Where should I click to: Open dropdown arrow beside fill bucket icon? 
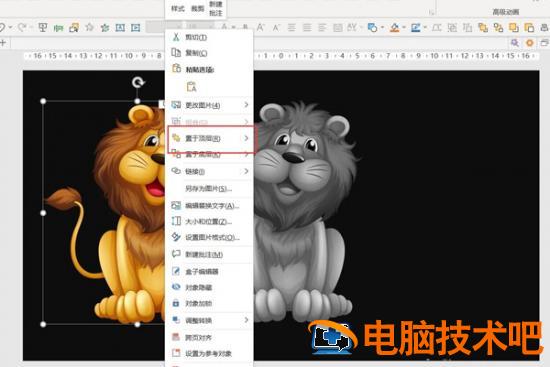pos(404,27)
